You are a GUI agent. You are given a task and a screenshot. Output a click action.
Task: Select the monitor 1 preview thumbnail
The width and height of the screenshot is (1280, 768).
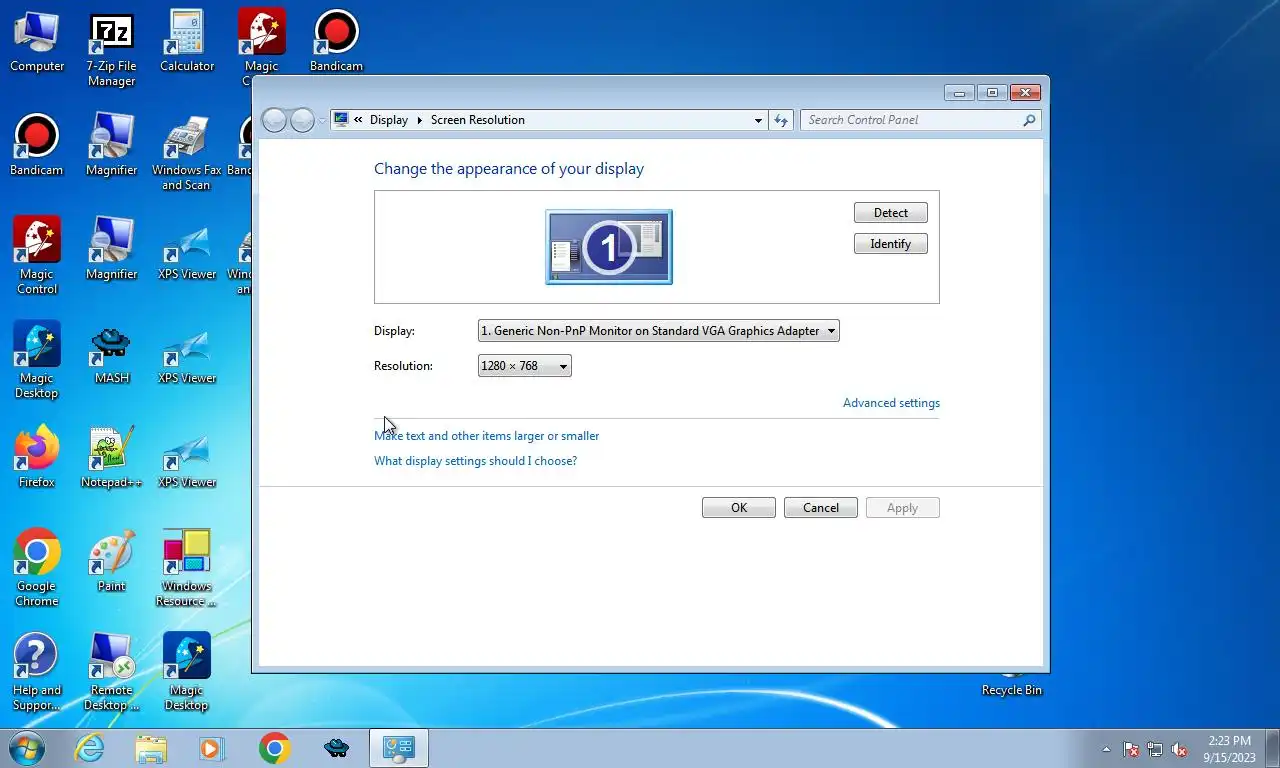click(x=609, y=247)
